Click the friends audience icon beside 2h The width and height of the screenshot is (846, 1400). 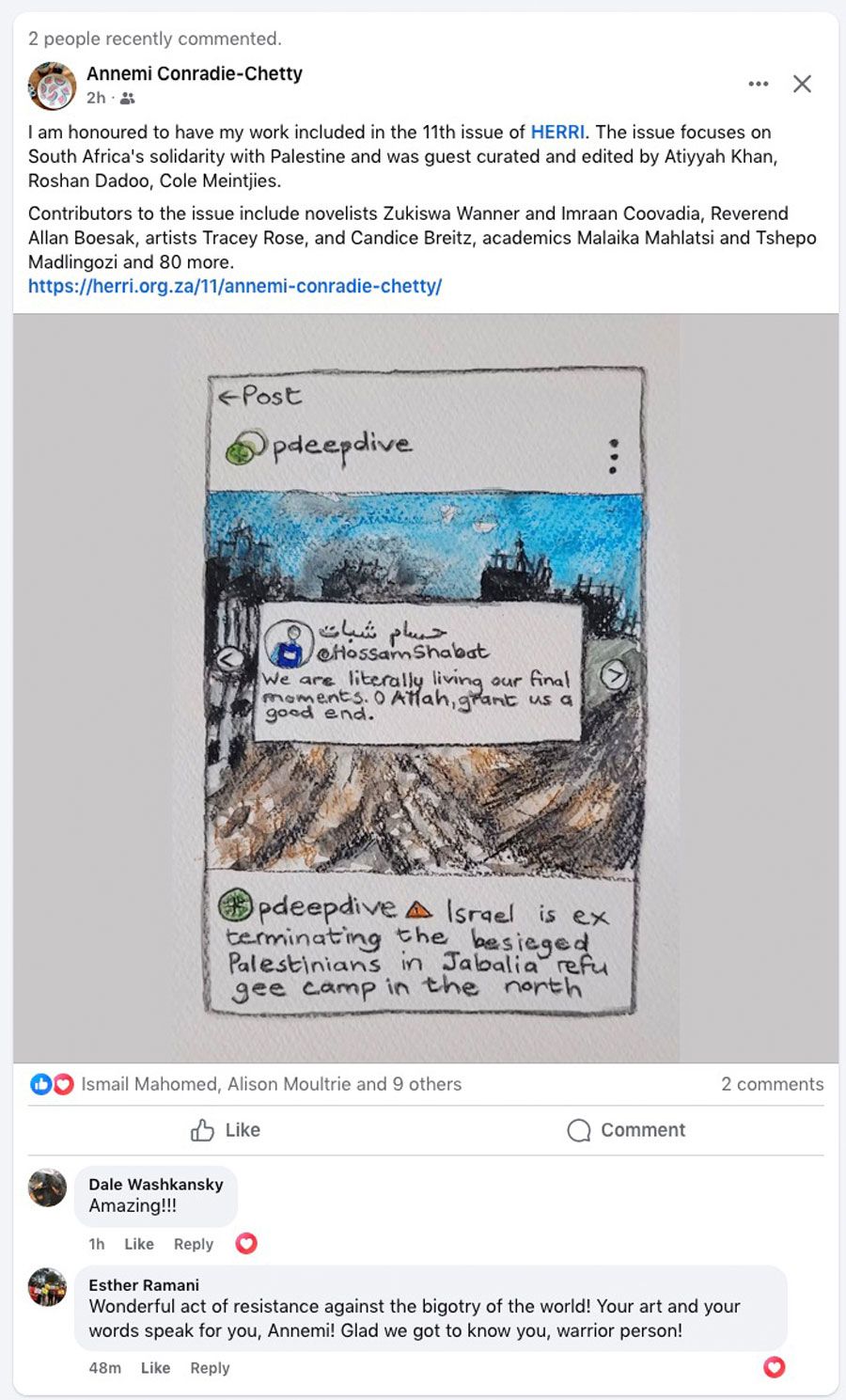(128, 98)
